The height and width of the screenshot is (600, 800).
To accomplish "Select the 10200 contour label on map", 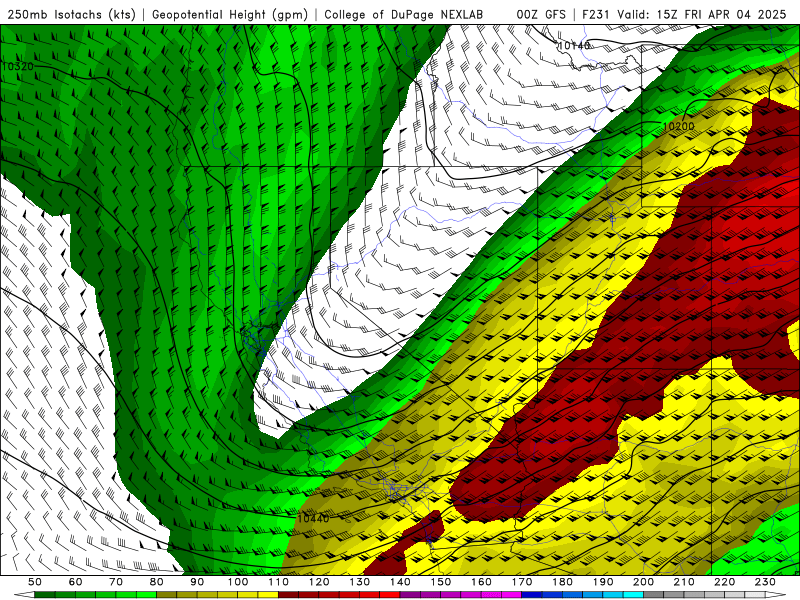I will click(x=679, y=126).
